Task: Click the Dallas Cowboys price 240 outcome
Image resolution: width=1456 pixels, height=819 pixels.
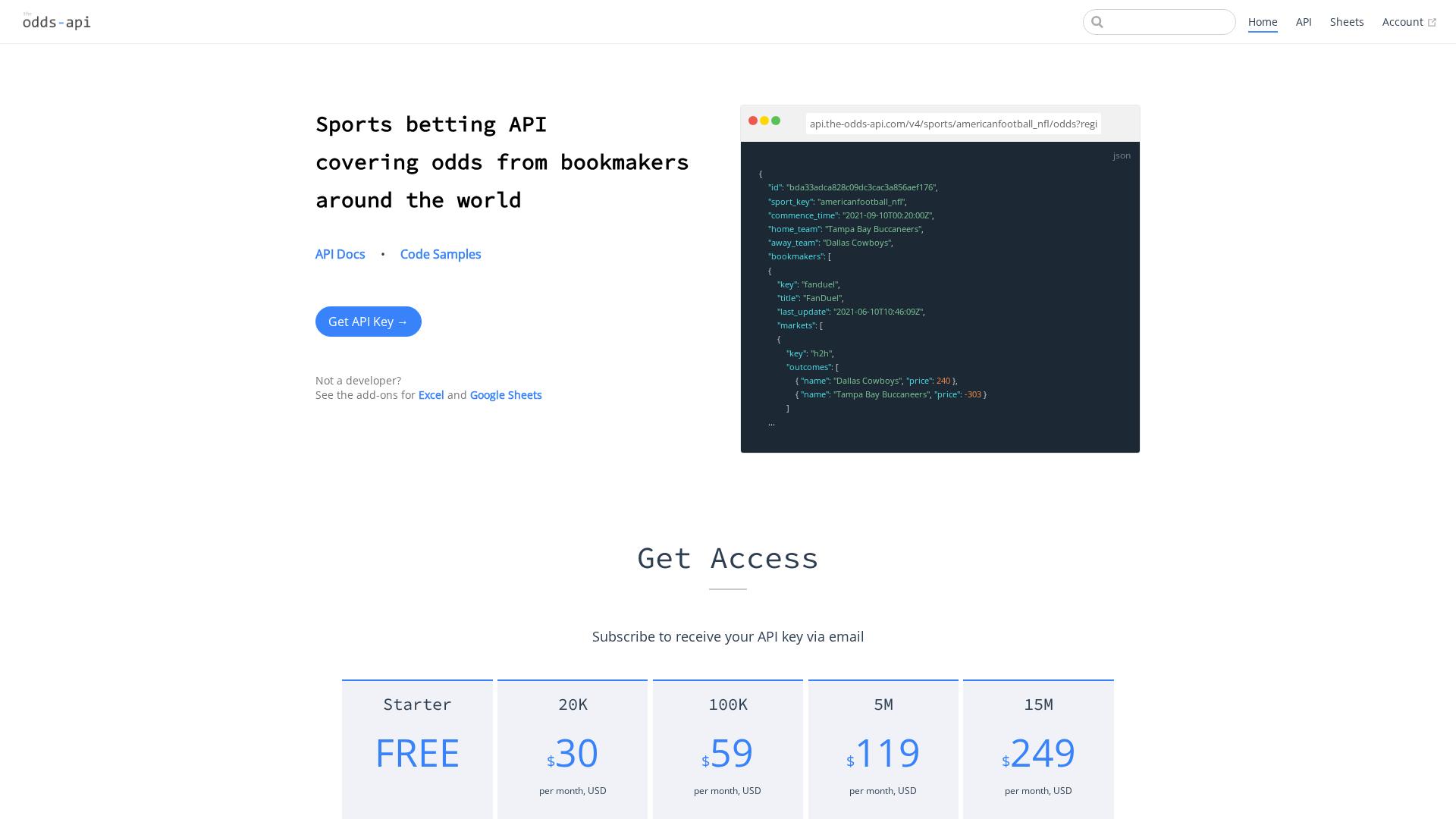Action: coord(876,381)
